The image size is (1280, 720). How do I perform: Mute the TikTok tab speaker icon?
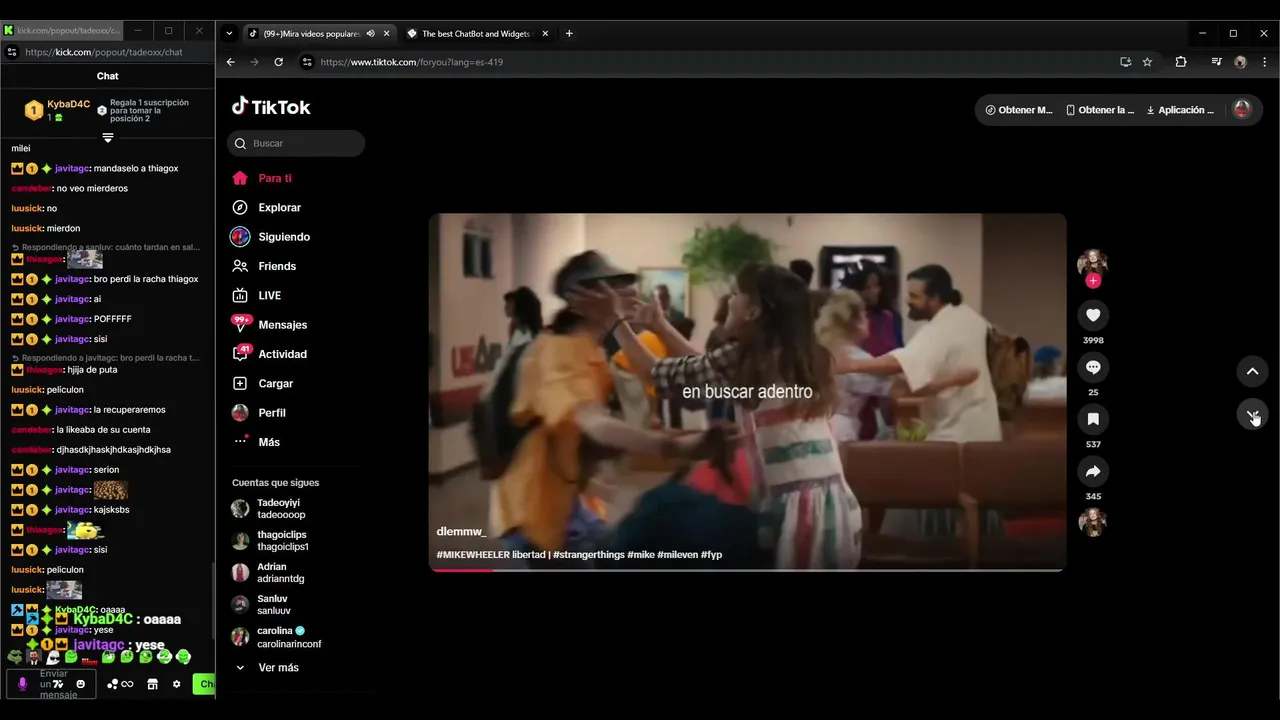coord(371,33)
